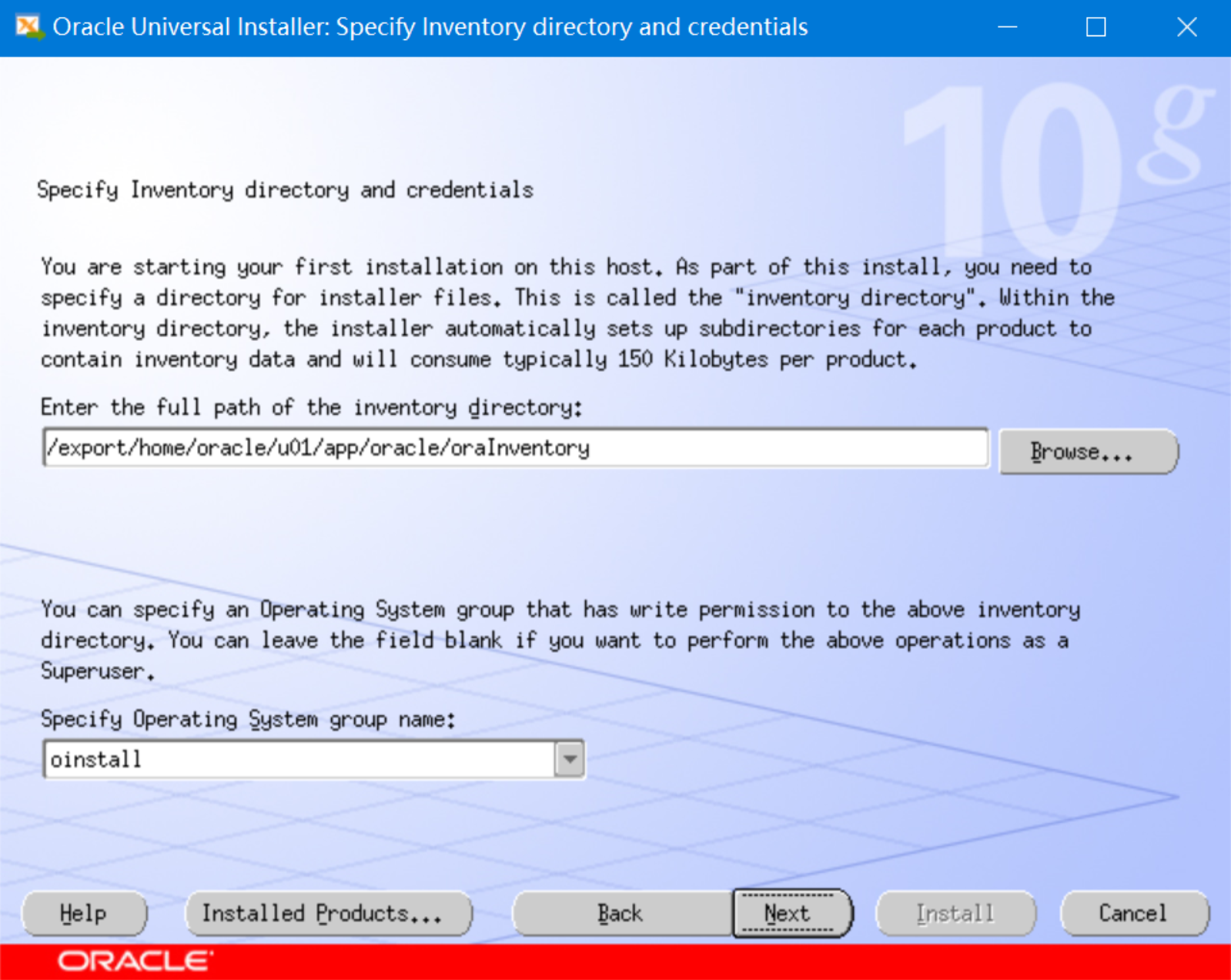Click the ORACLE logo in red footer
The width and height of the screenshot is (1231, 980).
click(135, 962)
